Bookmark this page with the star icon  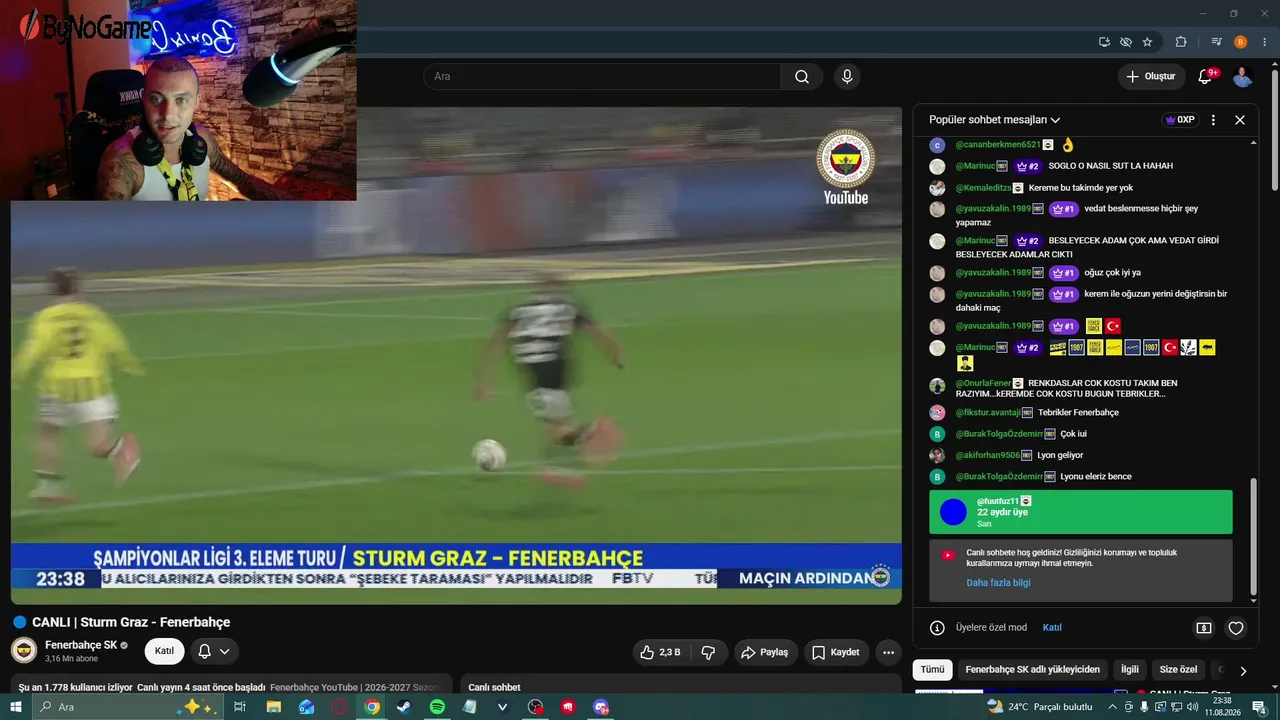[x=1147, y=42]
